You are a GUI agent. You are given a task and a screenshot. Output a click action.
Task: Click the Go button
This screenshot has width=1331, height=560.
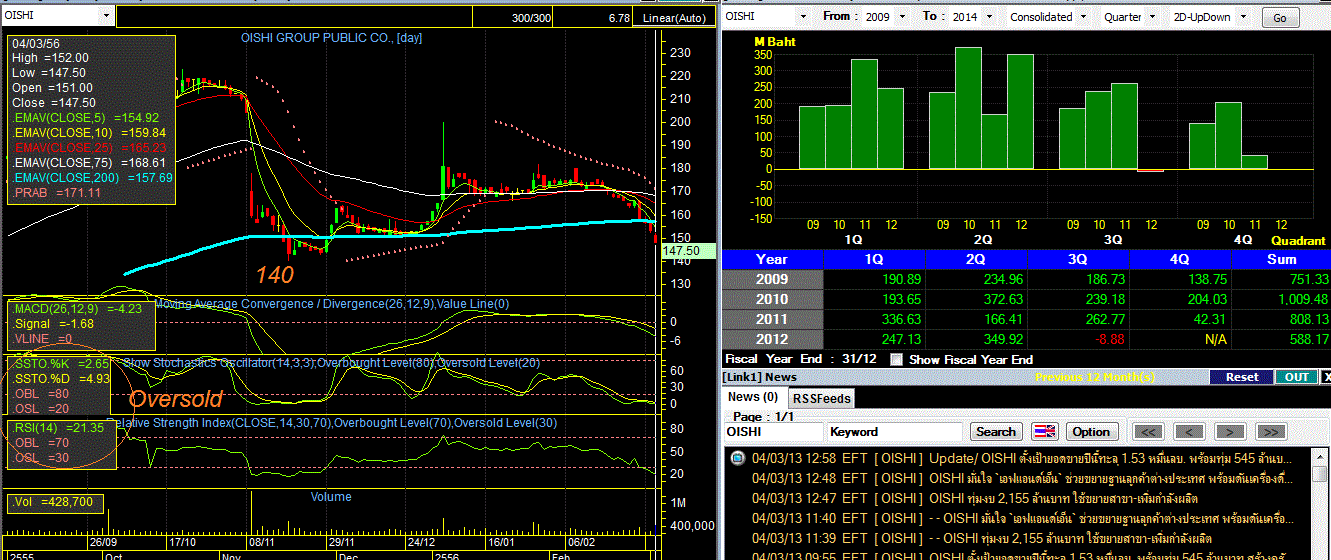click(1280, 18)
